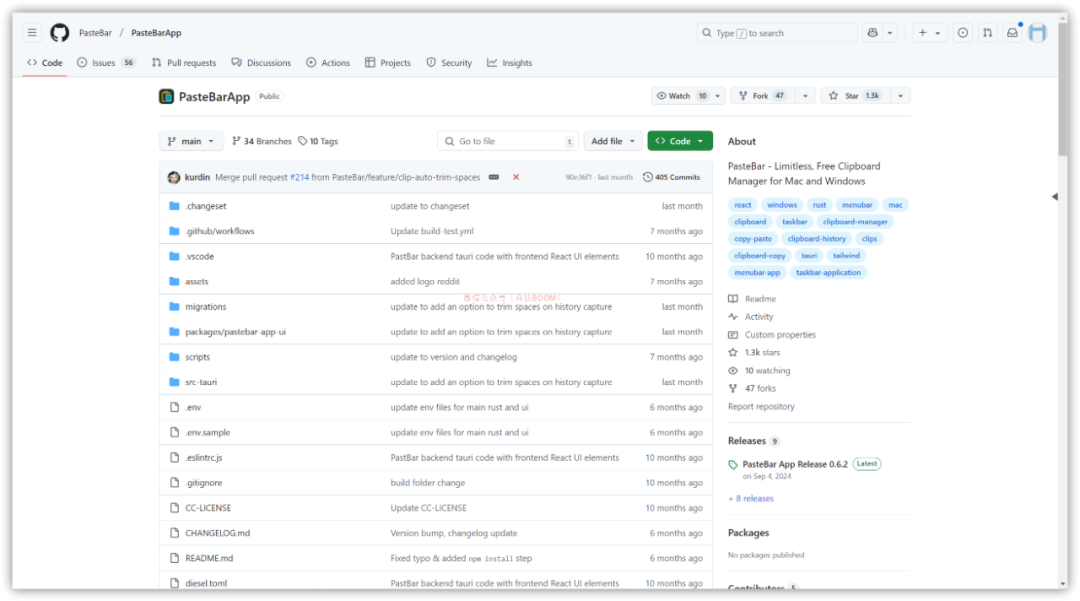Open the hamburger navigation menu
1080x601 pixels.
tap(32, 32)
